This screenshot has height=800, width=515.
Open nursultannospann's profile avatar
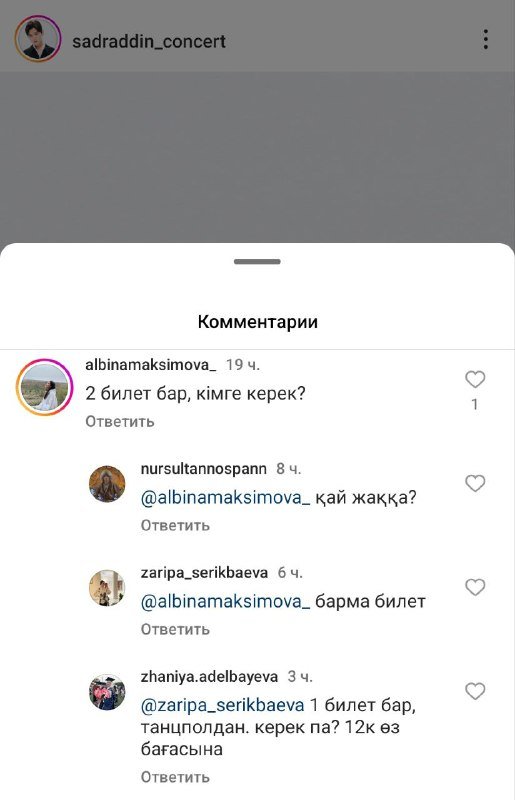click(x=107, y=484)
